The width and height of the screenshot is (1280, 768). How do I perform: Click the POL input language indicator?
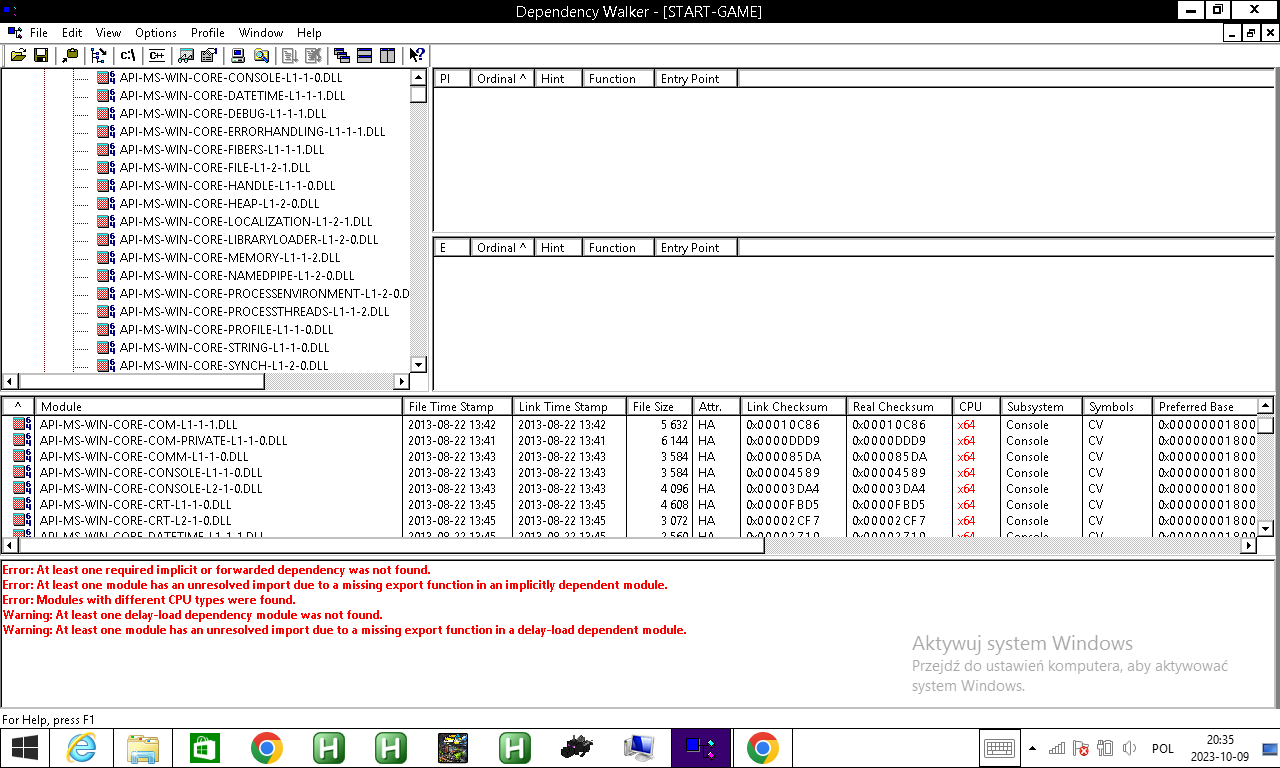click(1163, 748)
